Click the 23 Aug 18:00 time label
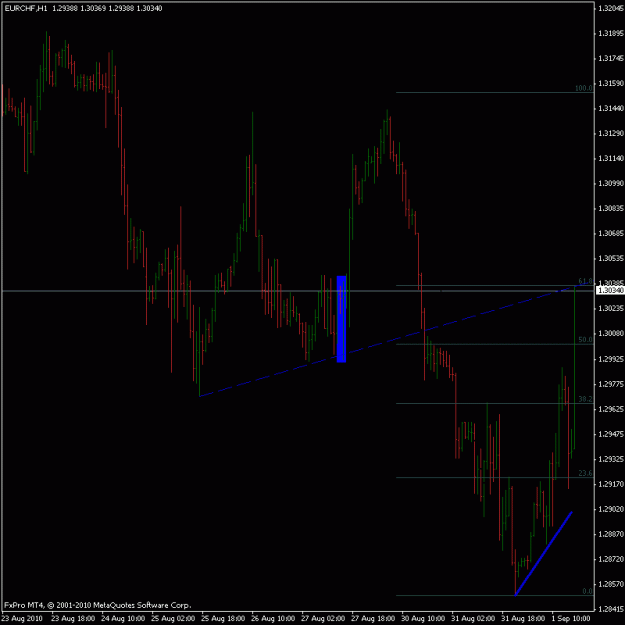The image size is (625, 625). [x=73, y=619]
